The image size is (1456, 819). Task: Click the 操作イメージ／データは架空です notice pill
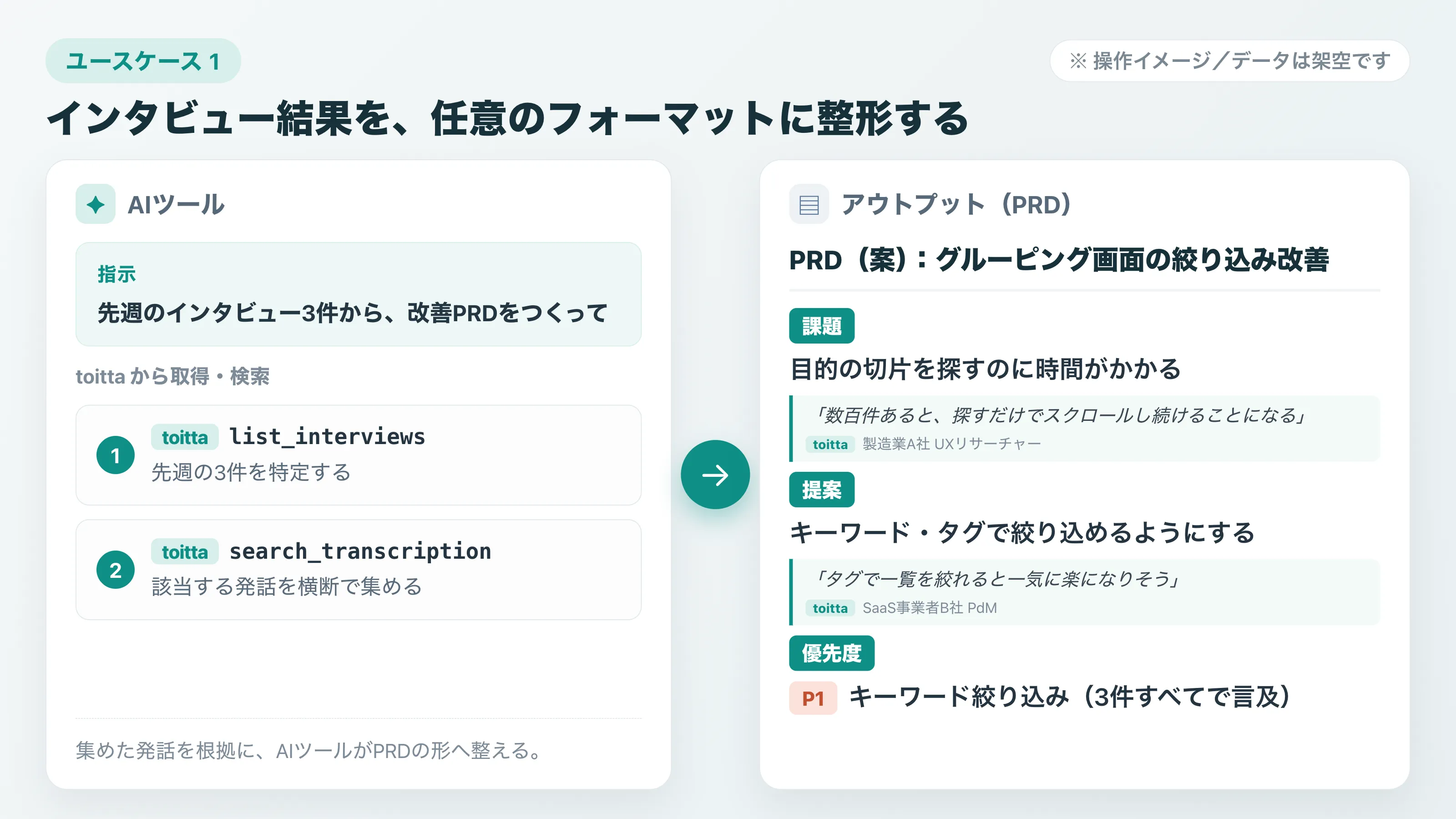pos(1229,61)
